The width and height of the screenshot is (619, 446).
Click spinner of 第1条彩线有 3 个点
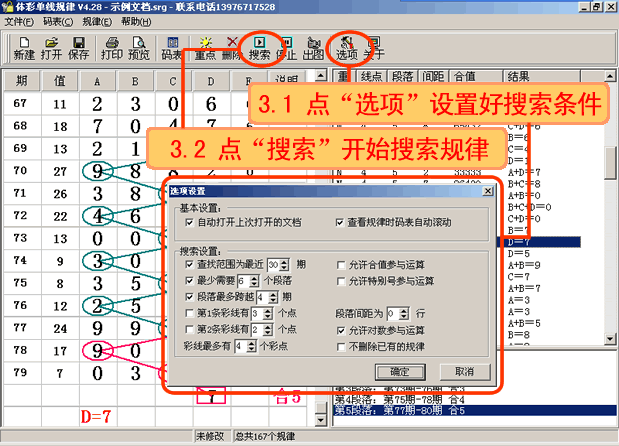coord(268,314)
